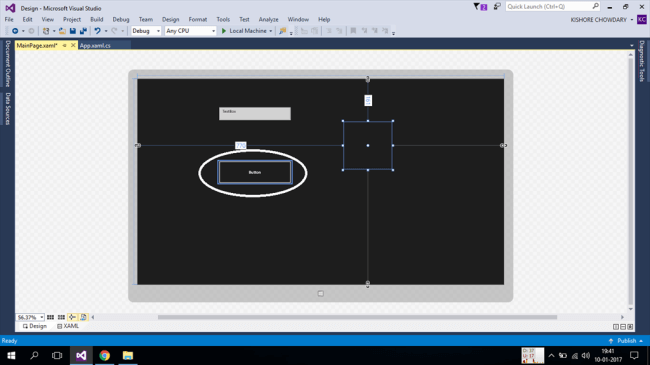Open Windows Start menu
The height and width of the screenshot is (365, 650).
(11, 355)
